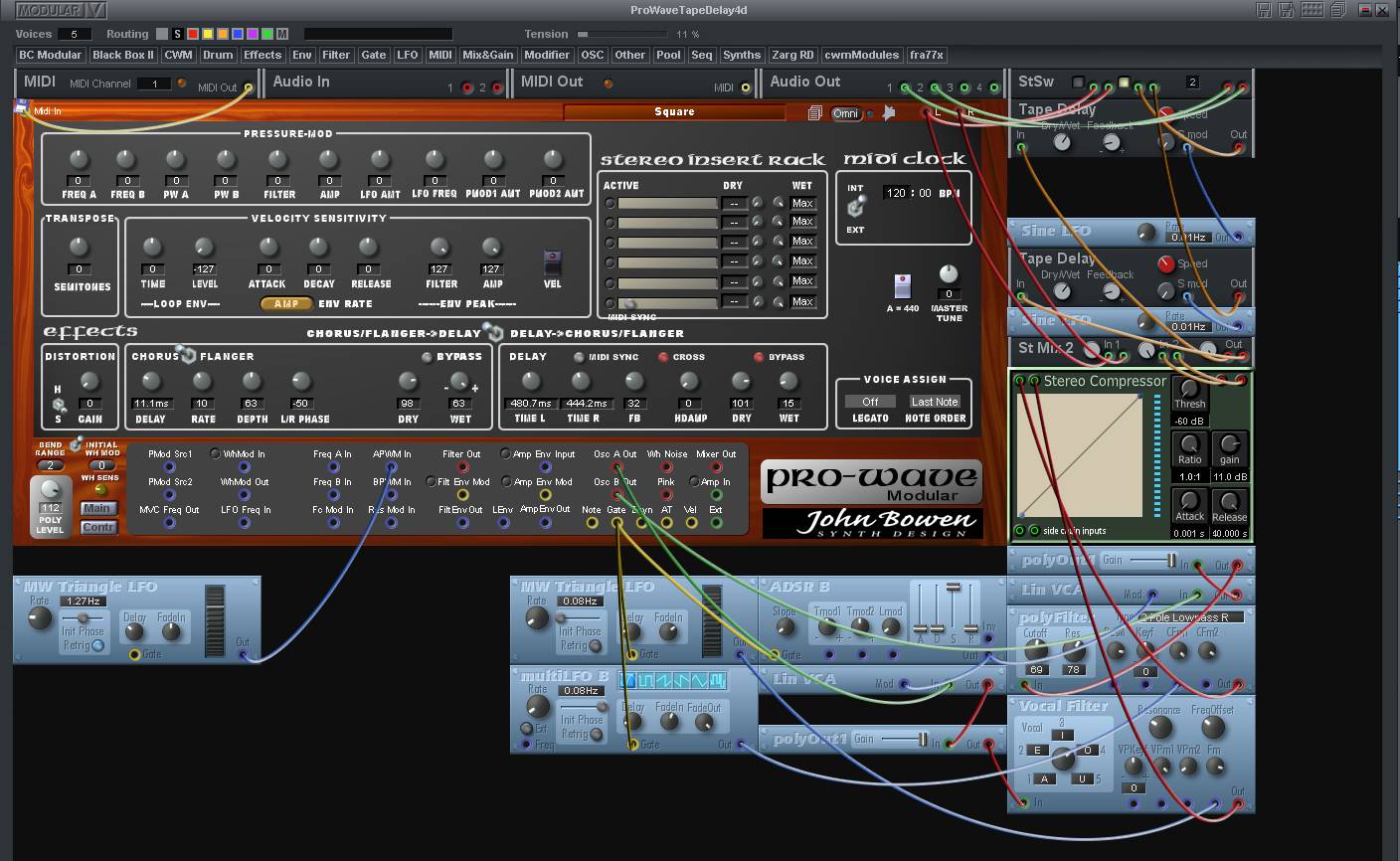1400x861 pixels.
Task: Click the Stereo Compressor gain knob
Action: (1230, 443)
